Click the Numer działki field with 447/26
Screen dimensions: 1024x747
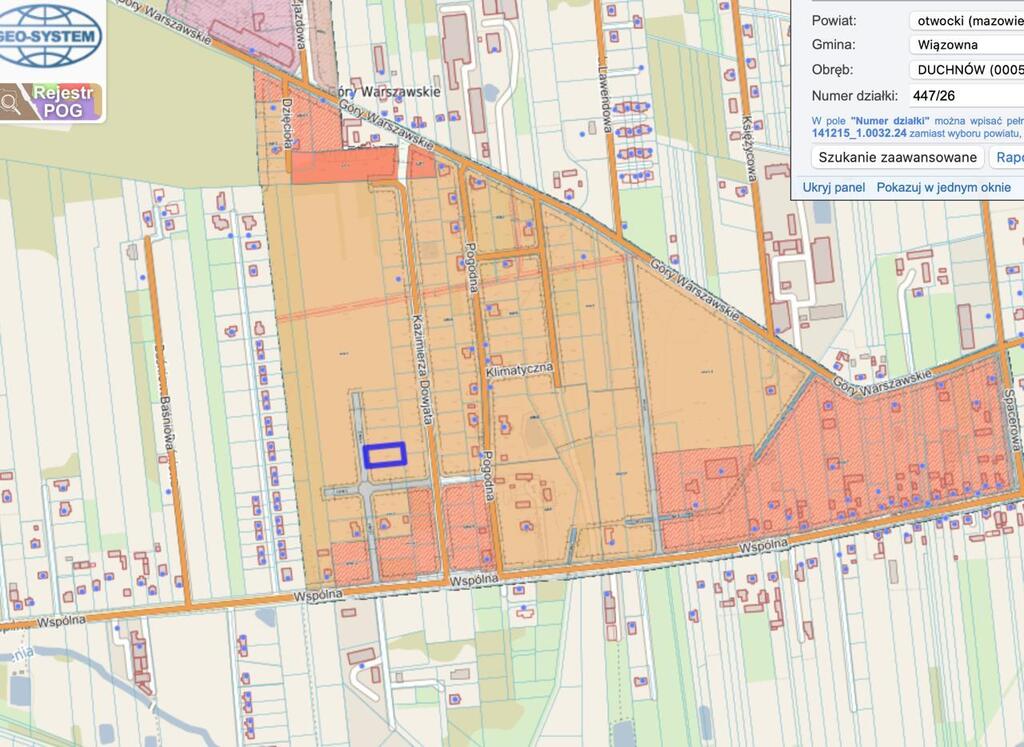click(x=965, y=96)
